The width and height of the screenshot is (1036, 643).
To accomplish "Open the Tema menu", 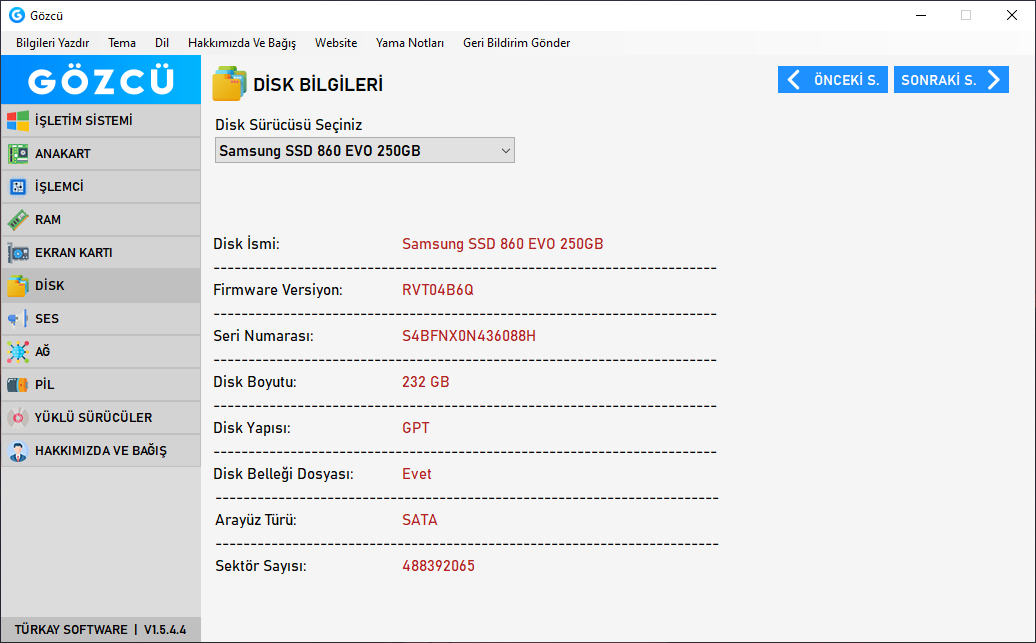I will (x=122, y=43).
